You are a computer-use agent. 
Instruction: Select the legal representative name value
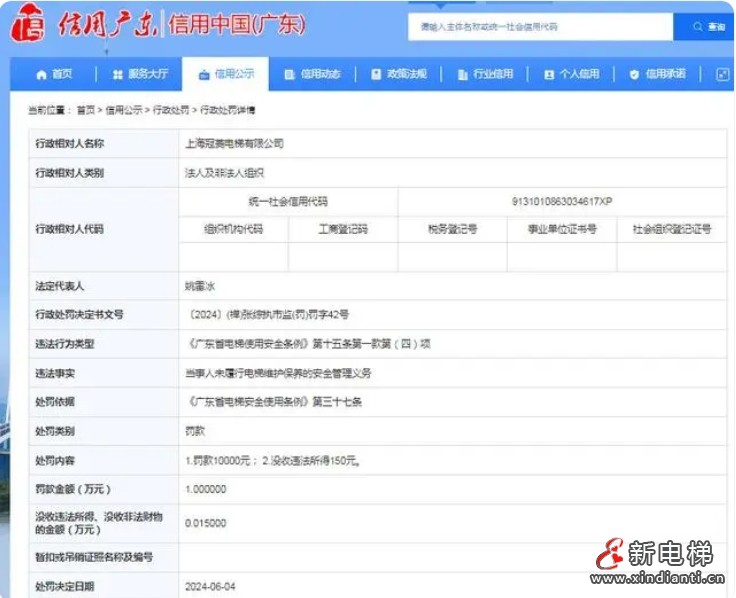[200, 286]
